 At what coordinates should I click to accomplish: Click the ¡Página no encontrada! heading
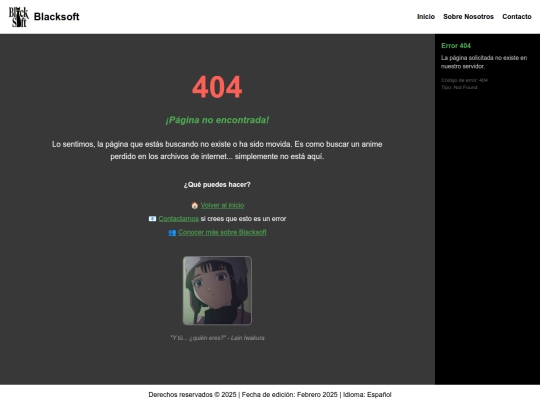click(x=217, y=120)
